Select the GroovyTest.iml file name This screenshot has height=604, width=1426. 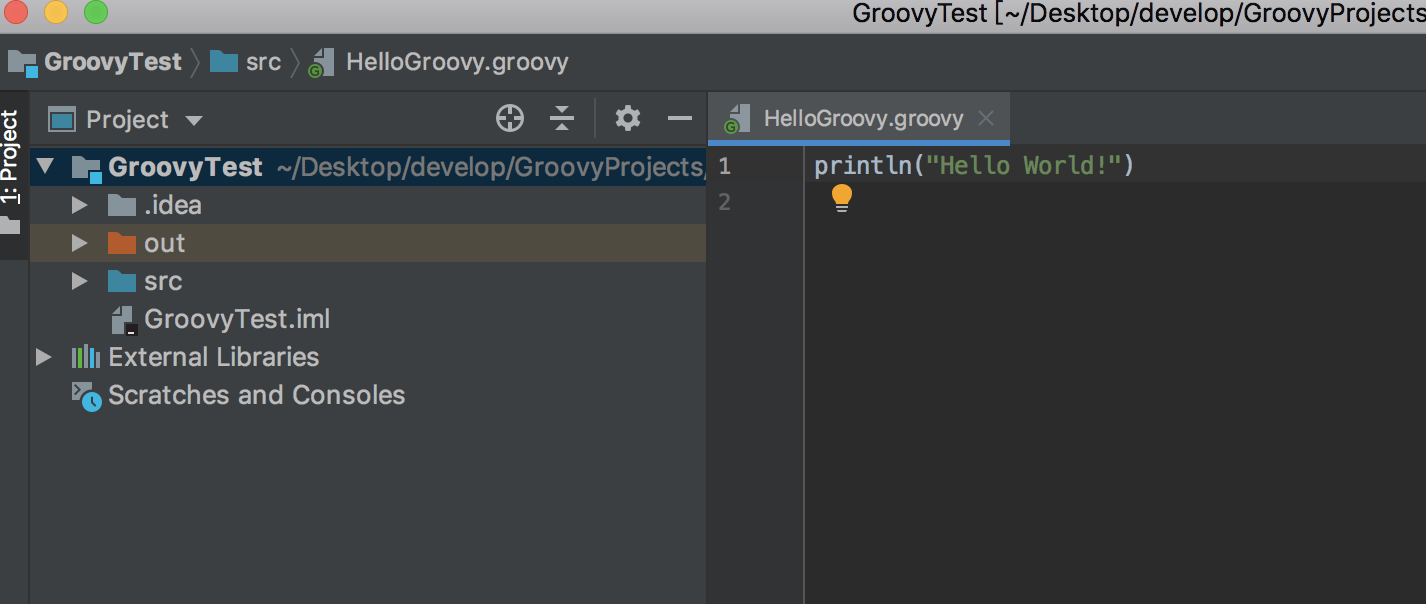237,320
